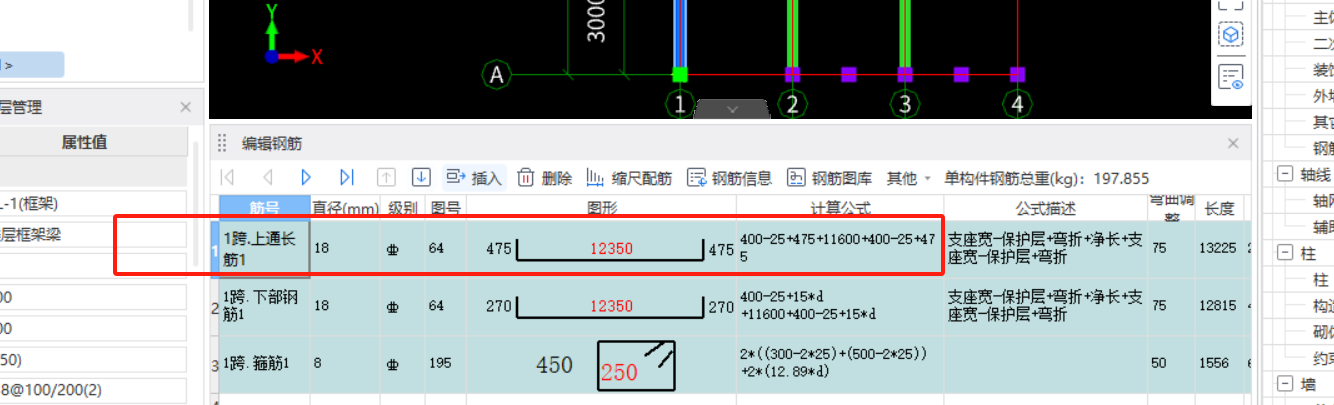
Task: Select the 柱 child item under 柱
Action: coord(1323,282)
